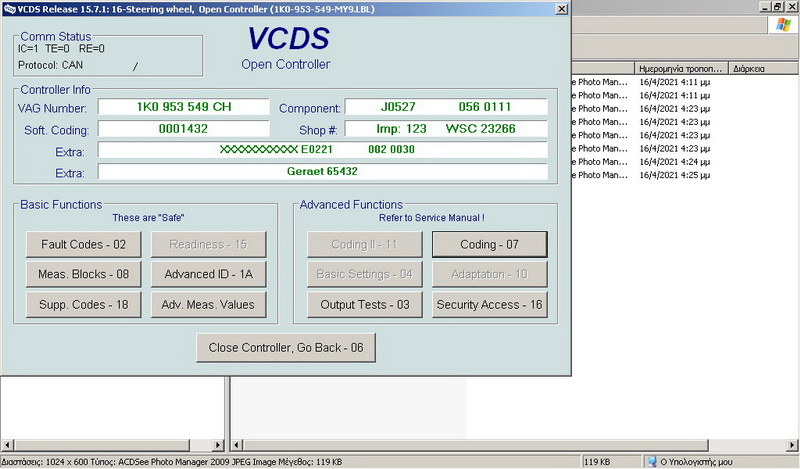The height and width of the screenshot is (469, 800).
Task: Start Output Tests - 03
Action: coord(365,305)
